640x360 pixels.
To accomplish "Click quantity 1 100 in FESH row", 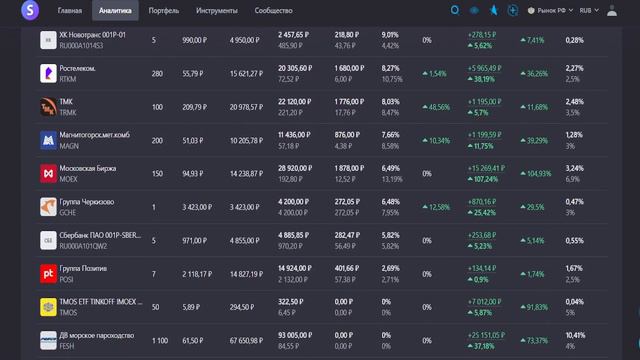I will point(160,341).
